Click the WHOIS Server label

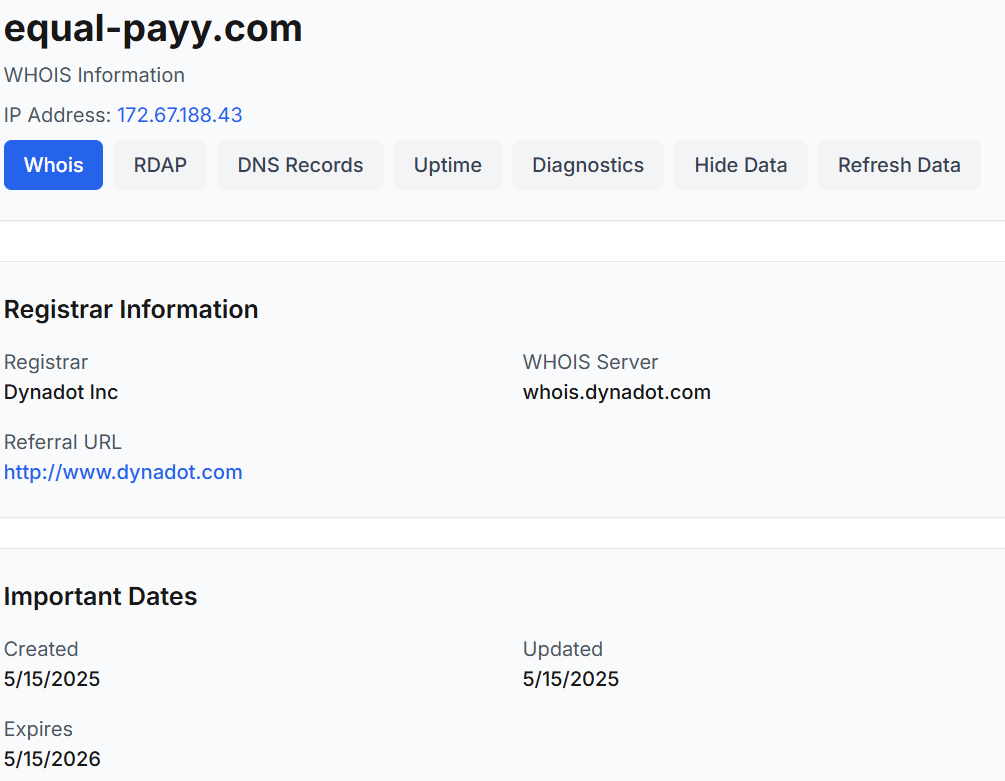click(x=590, y=362)
